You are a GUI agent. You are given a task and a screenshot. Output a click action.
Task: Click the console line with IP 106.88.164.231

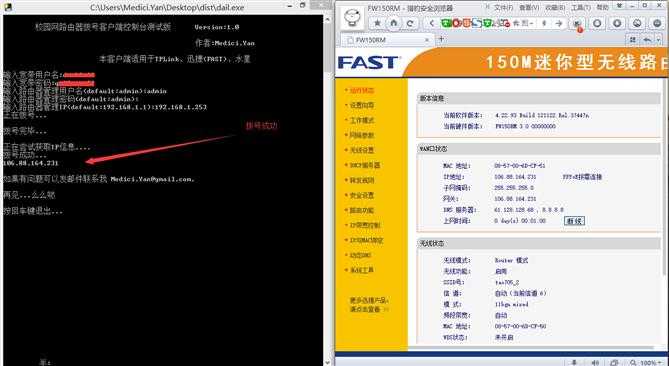coord(31,163)
